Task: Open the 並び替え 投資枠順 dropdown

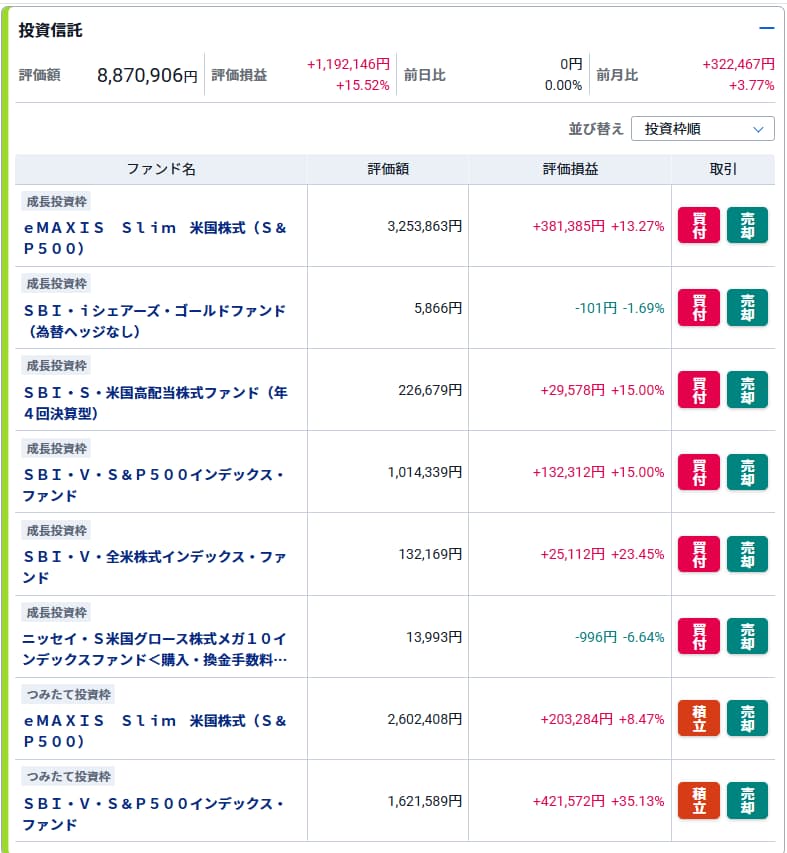Action: [702, 129]
